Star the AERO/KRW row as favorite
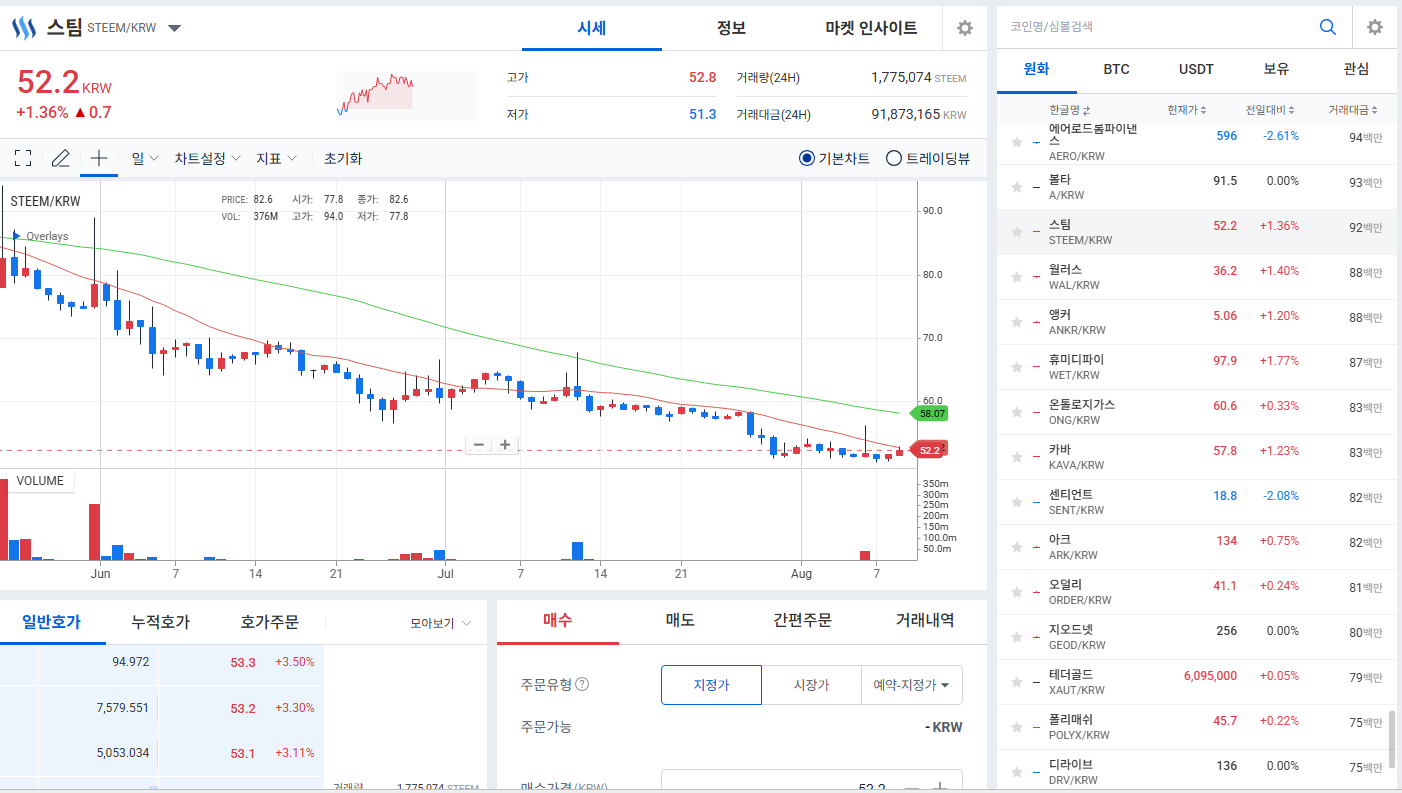This screenshot has width=1402, height=793. pos(1017,142)
